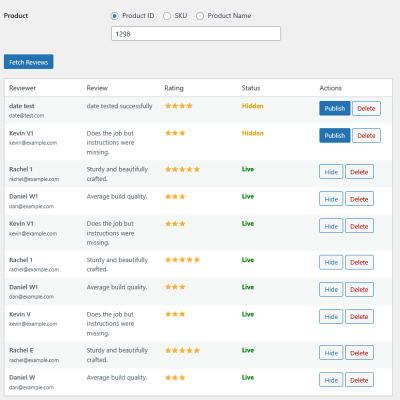Click the Fetch Reviews button
This screenshot has width=400, height=400.
[x=29, y=62]
